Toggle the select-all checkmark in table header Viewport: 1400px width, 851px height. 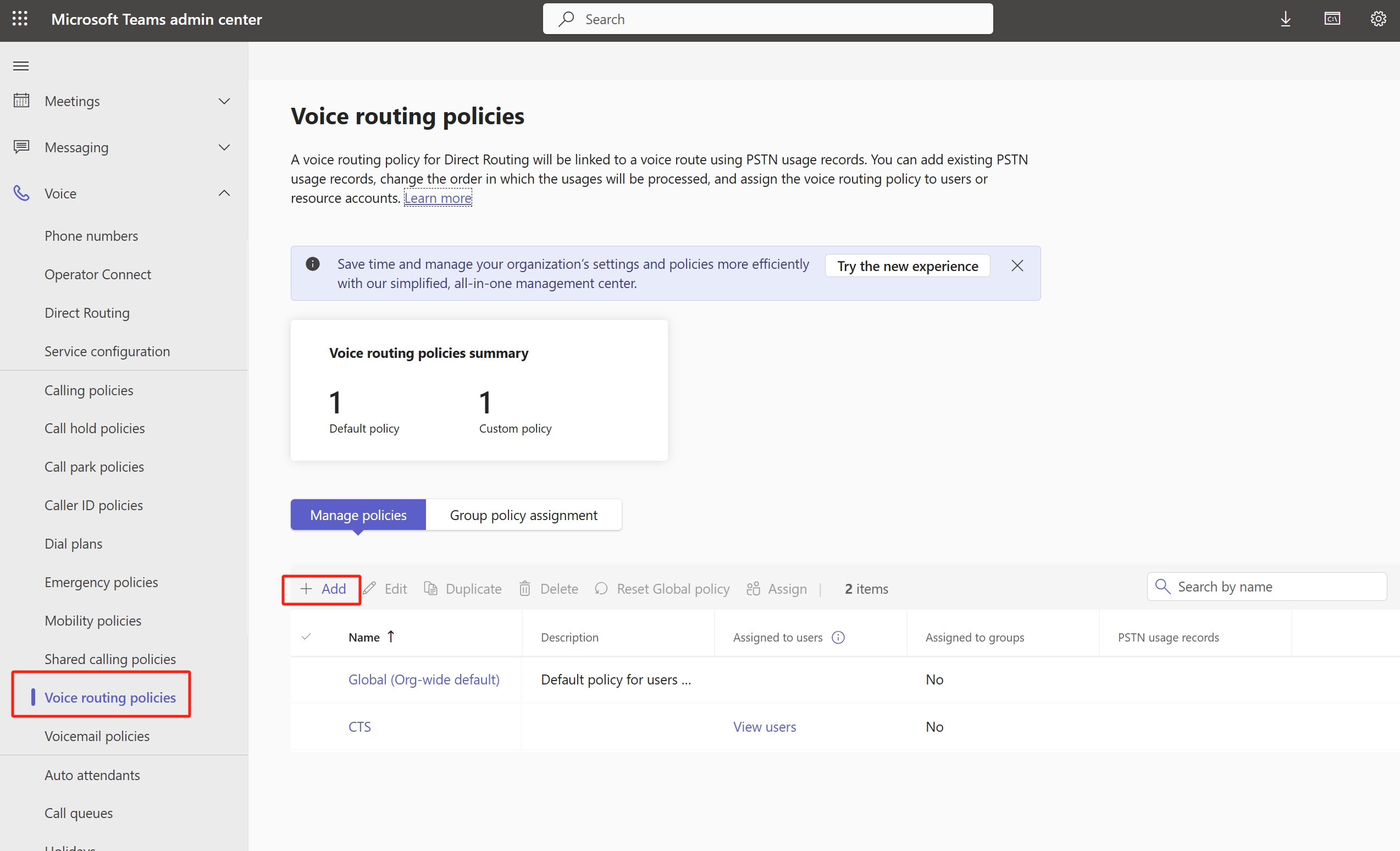tap(306, 637)
